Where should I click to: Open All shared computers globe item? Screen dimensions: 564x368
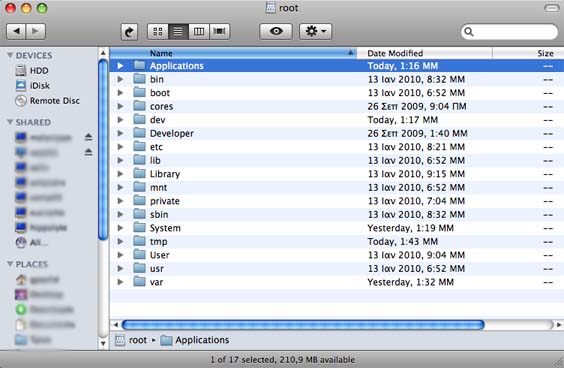(32, 243)
